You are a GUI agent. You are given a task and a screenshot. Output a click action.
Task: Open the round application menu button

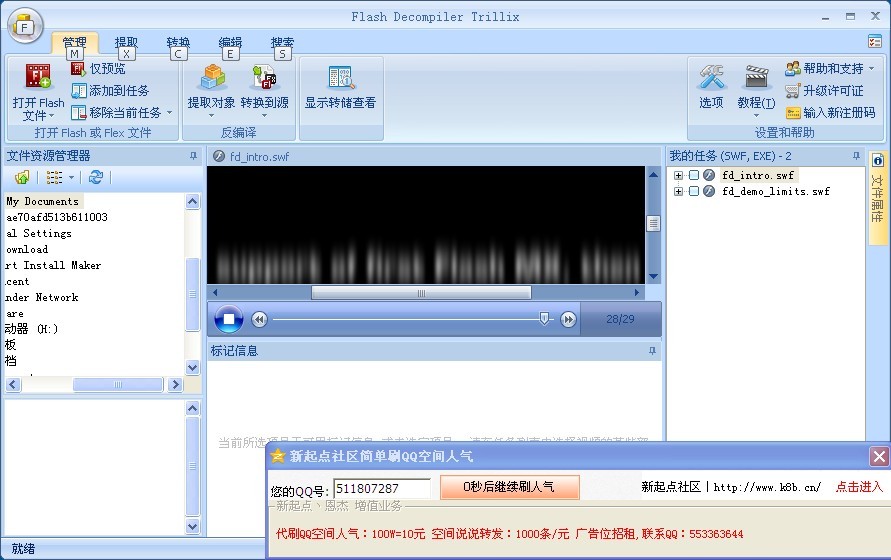[25, 26]
